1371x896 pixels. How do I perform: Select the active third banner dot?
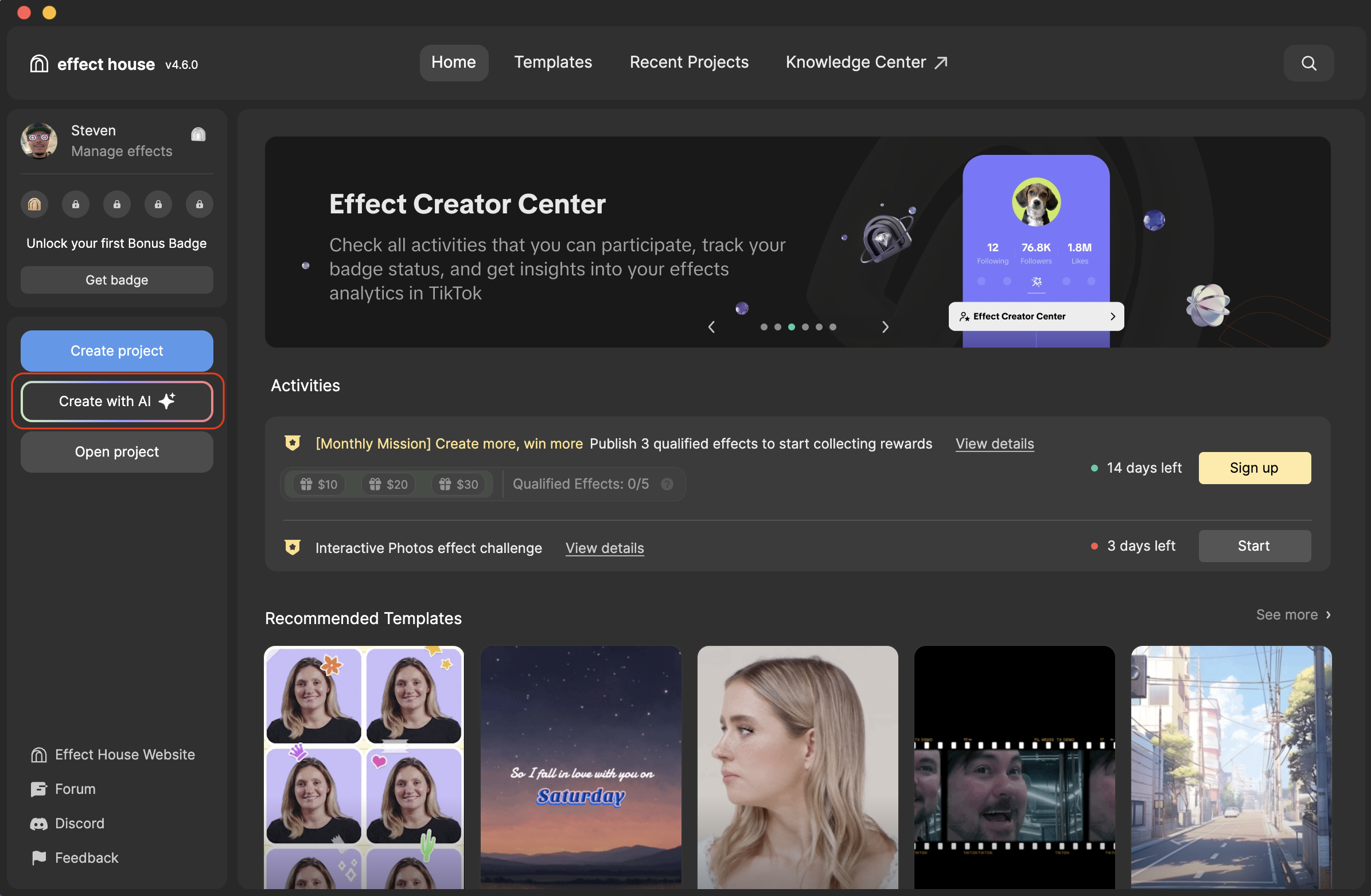(x=792, y=327)
